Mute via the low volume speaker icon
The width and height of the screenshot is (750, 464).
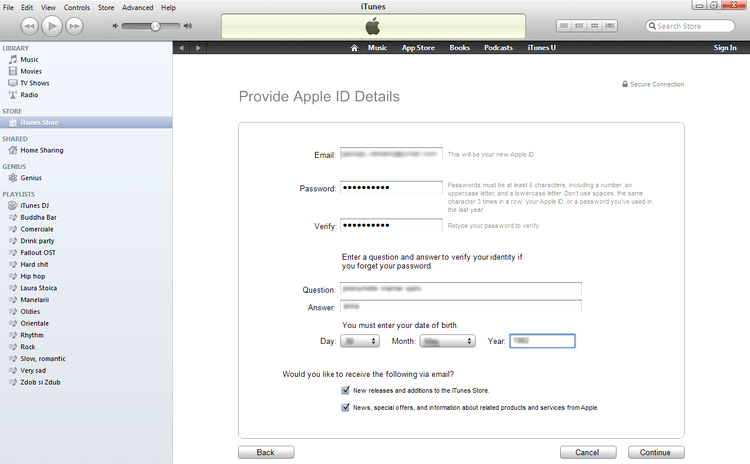pyautogui.click(x=115, y=26)
